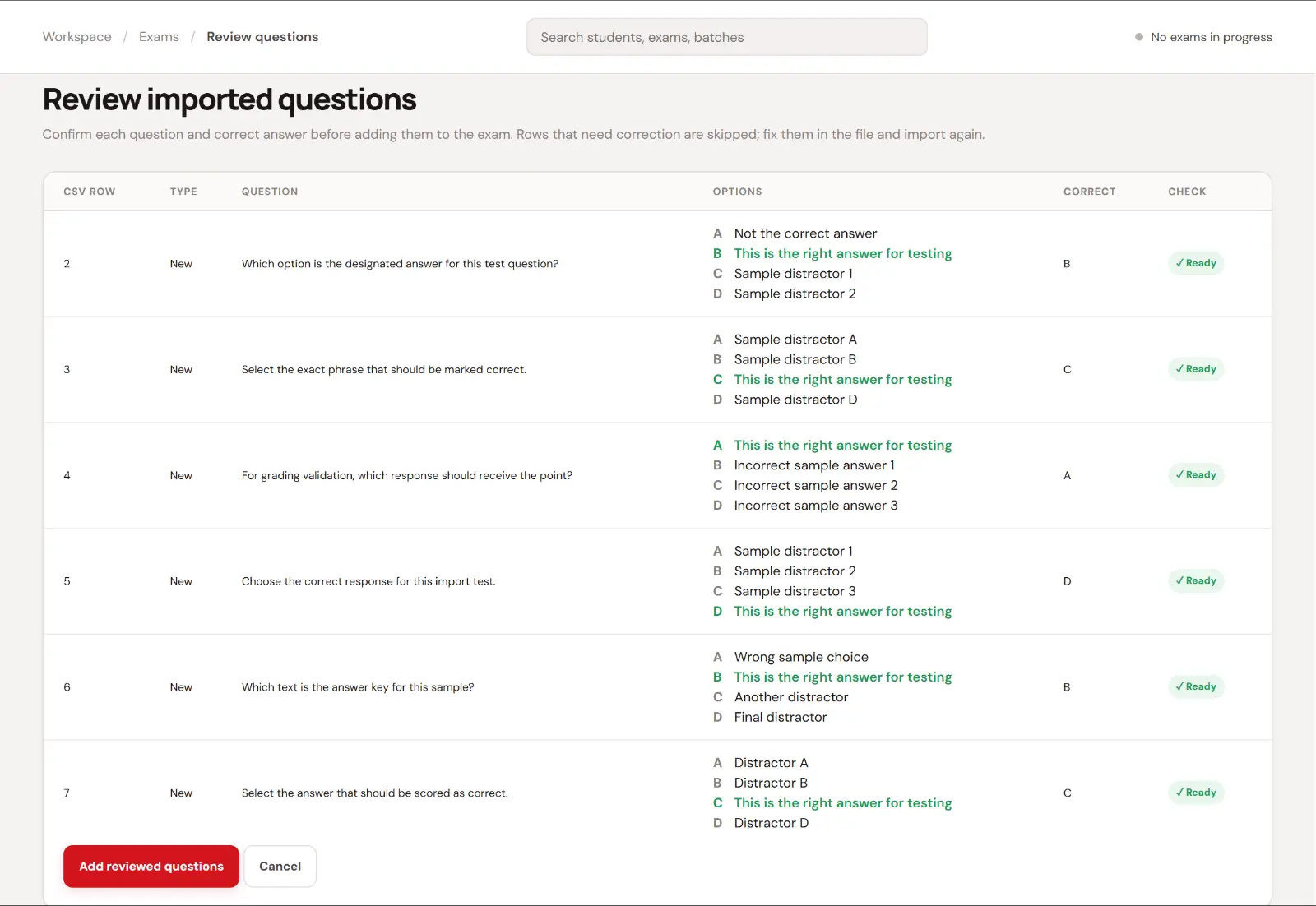
Task: Select question 'Which option is the designated answer'
Action: coord(400,264)
